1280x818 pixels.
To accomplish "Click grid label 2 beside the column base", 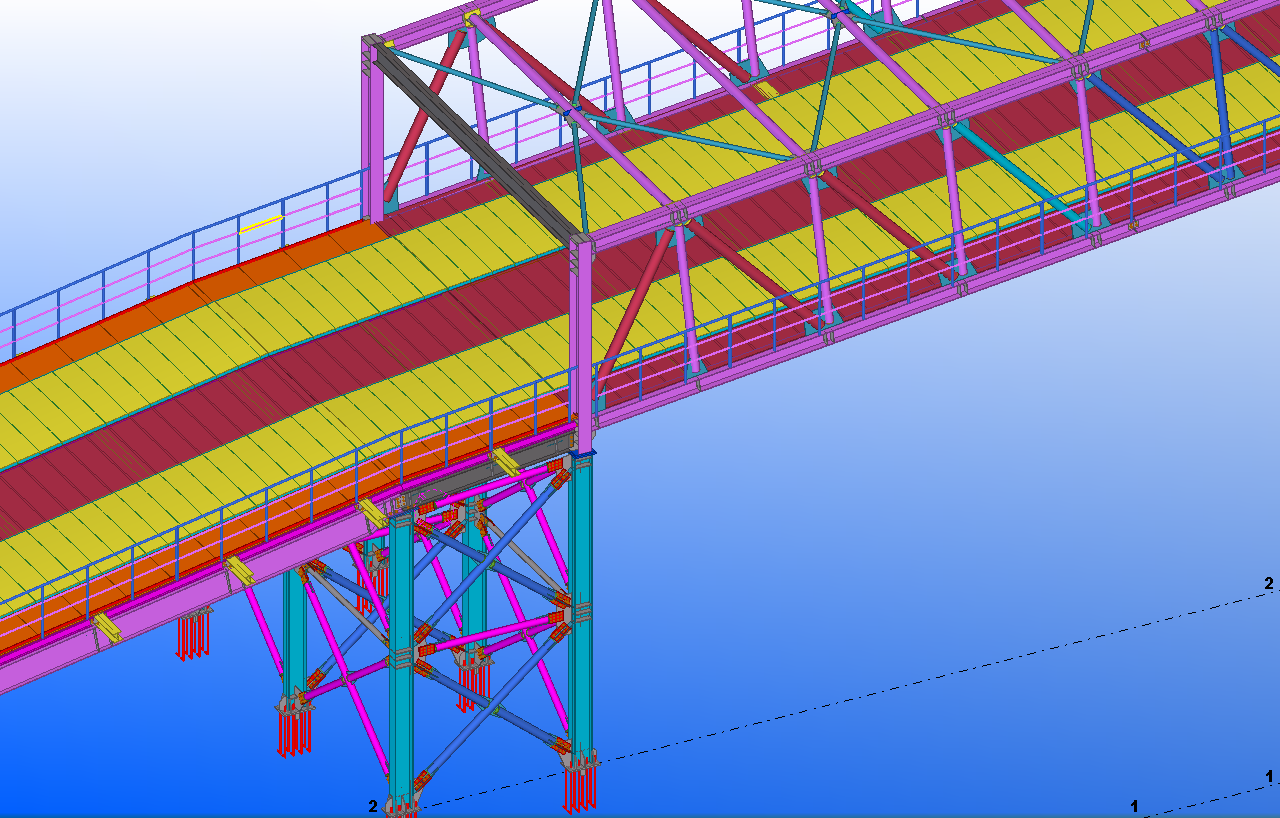I will point(373,806).
